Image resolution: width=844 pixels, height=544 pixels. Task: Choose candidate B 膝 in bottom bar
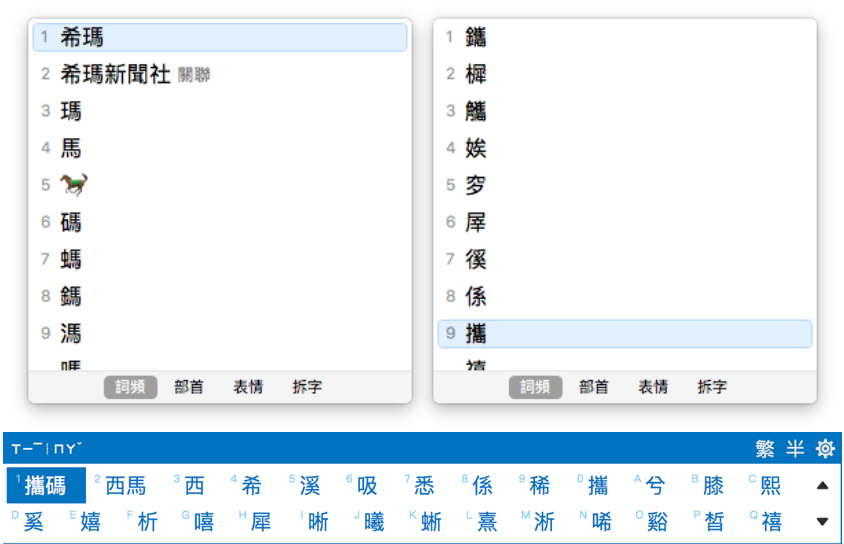click(708, 485)
